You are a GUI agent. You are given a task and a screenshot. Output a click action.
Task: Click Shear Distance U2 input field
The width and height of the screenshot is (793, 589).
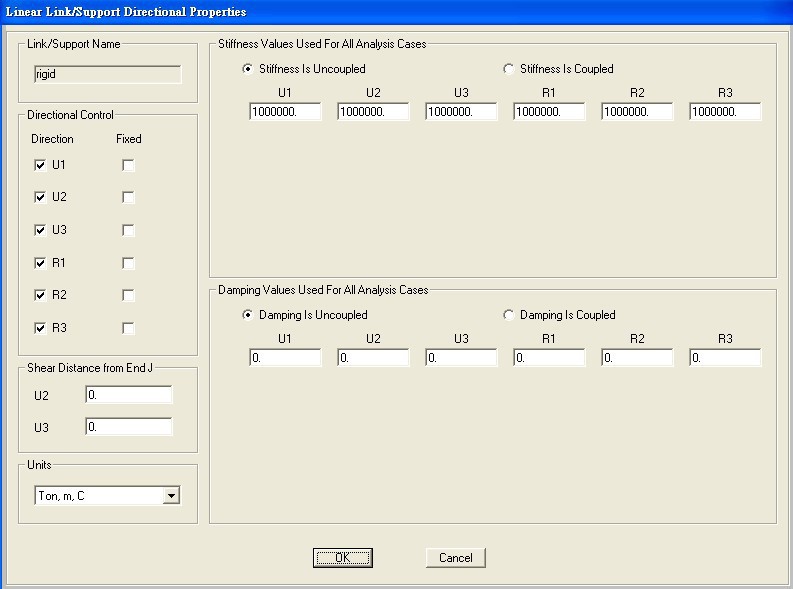point(128,395)
